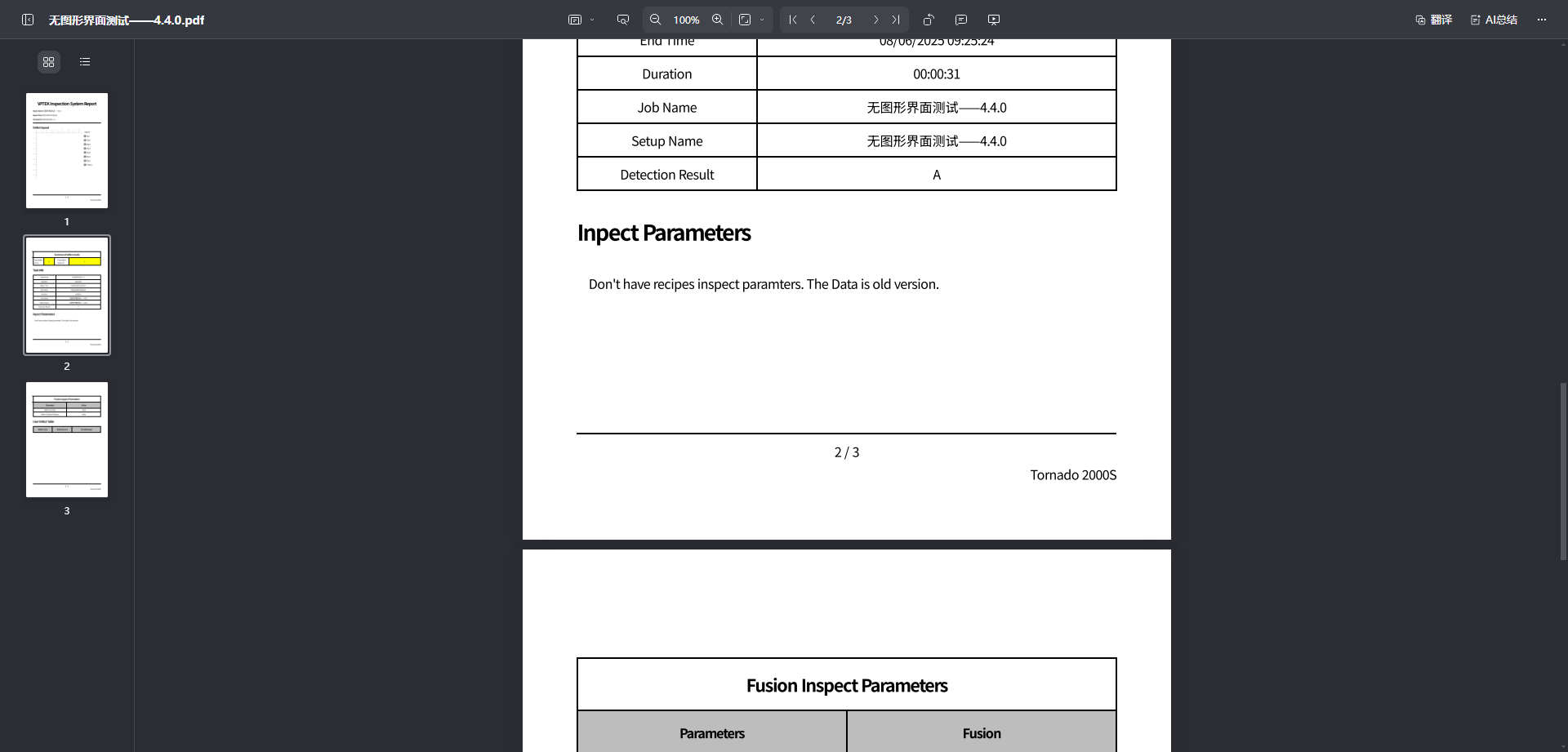Start presentation mode
Screen dimensions: 1568x752
pos(994,20)
